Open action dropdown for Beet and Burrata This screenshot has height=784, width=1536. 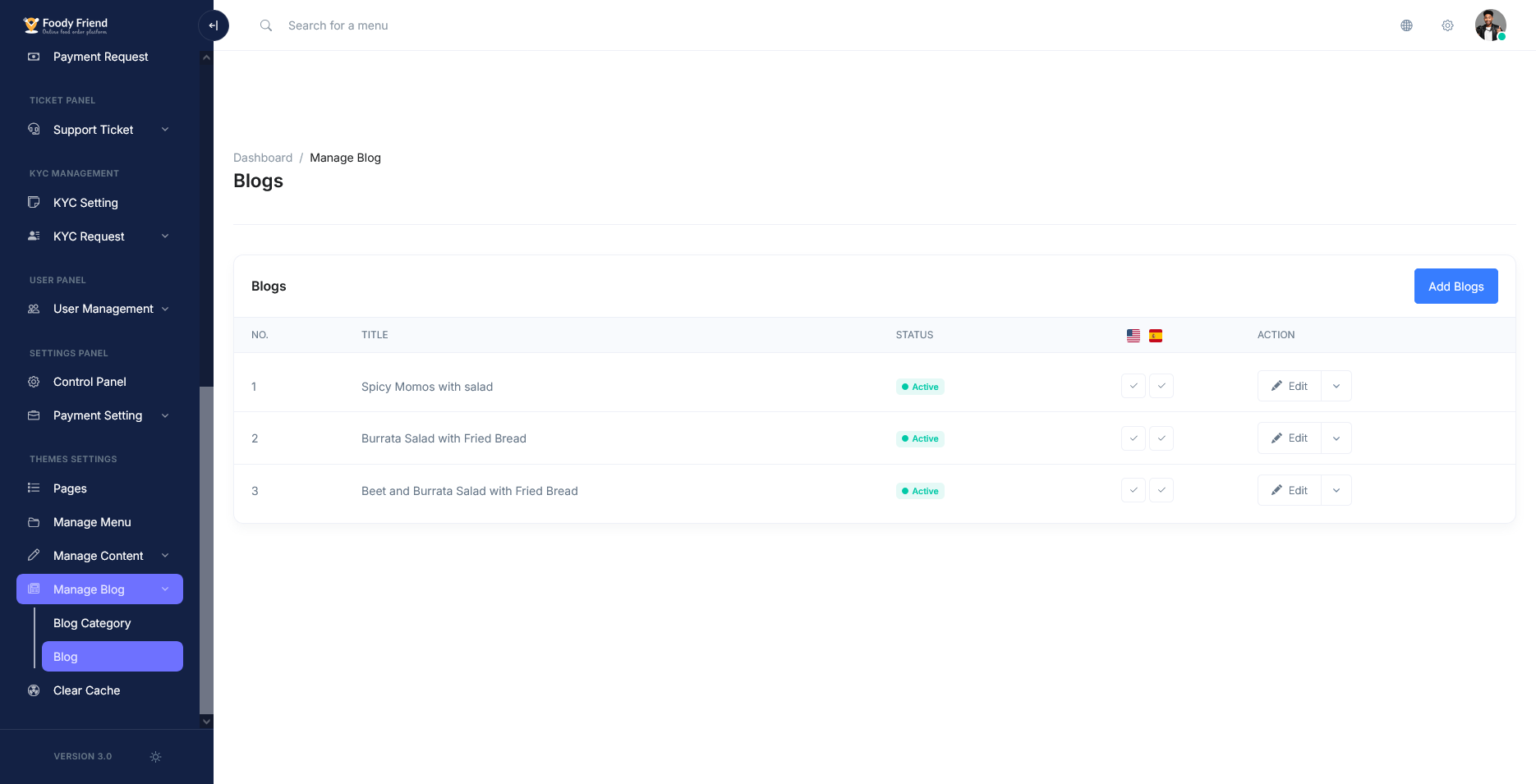[1336, 490]
